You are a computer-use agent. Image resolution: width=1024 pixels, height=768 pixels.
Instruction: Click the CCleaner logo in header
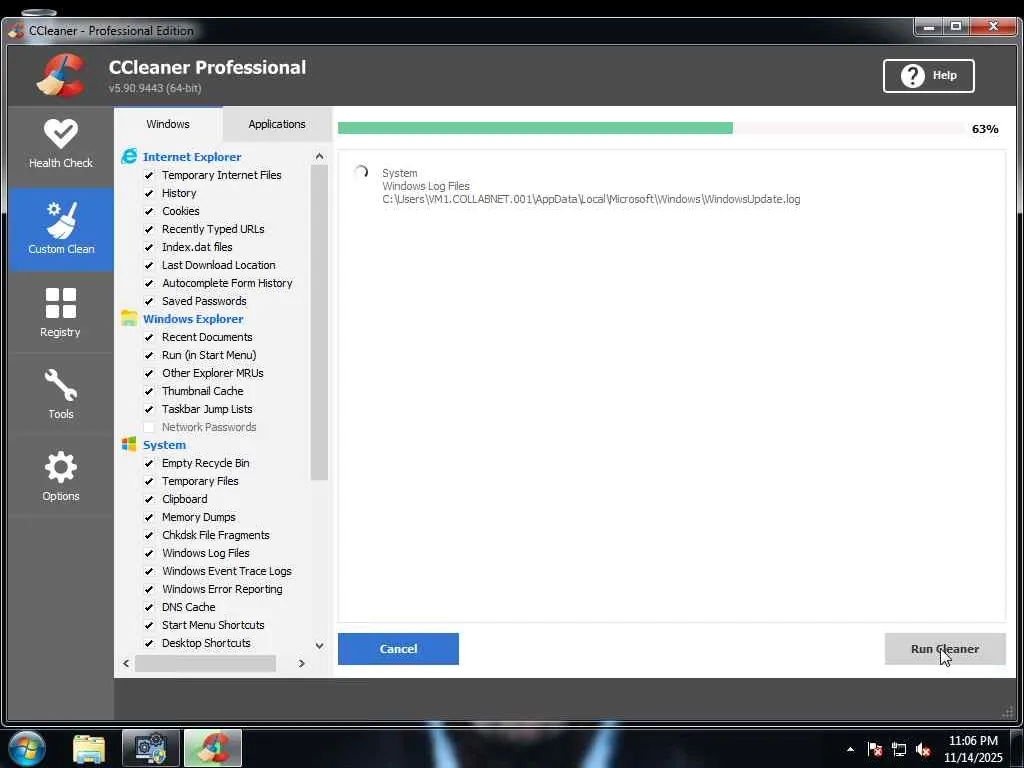pos(61,75)
